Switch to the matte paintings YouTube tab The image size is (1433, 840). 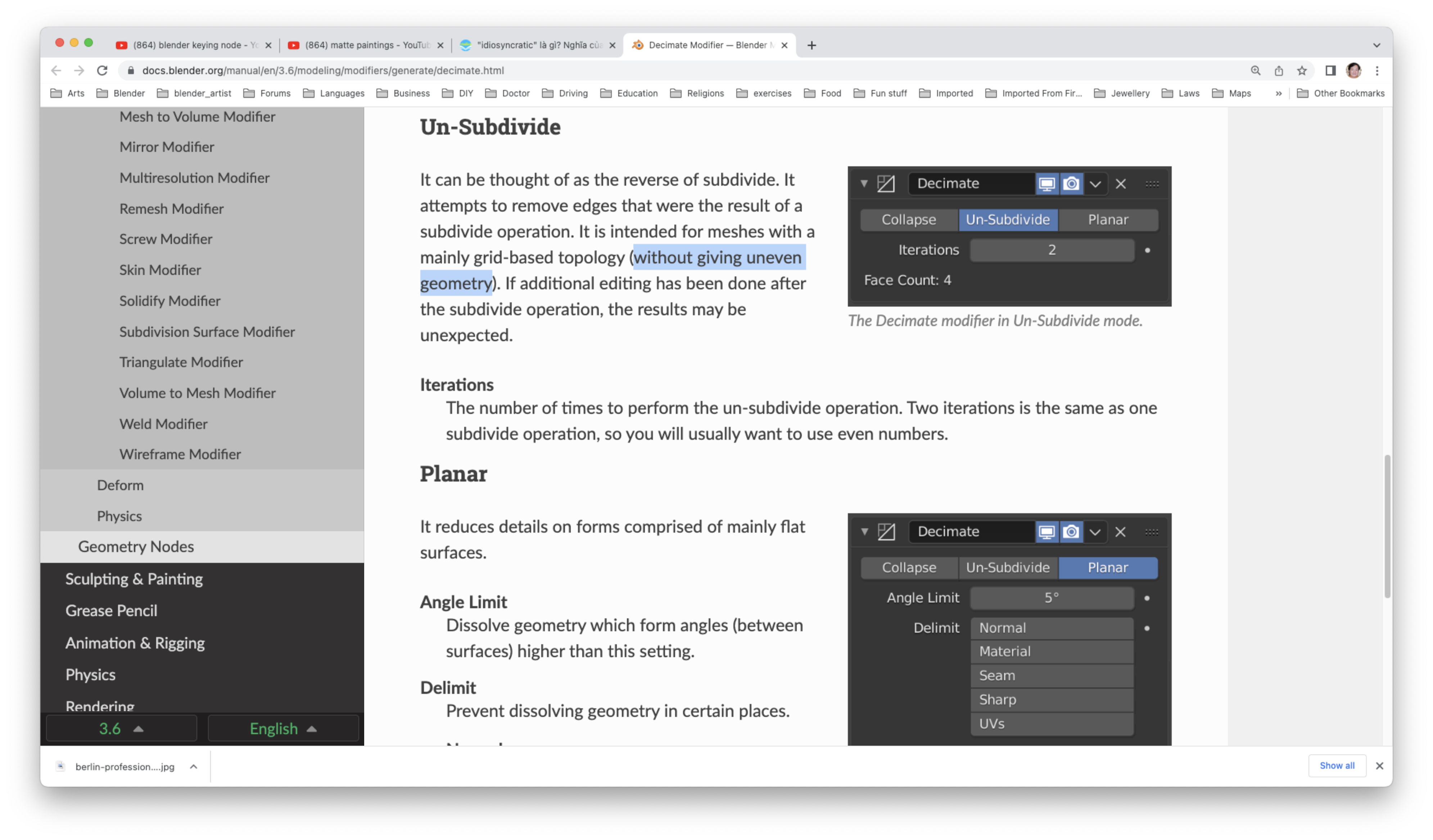[x=367, y=45]
